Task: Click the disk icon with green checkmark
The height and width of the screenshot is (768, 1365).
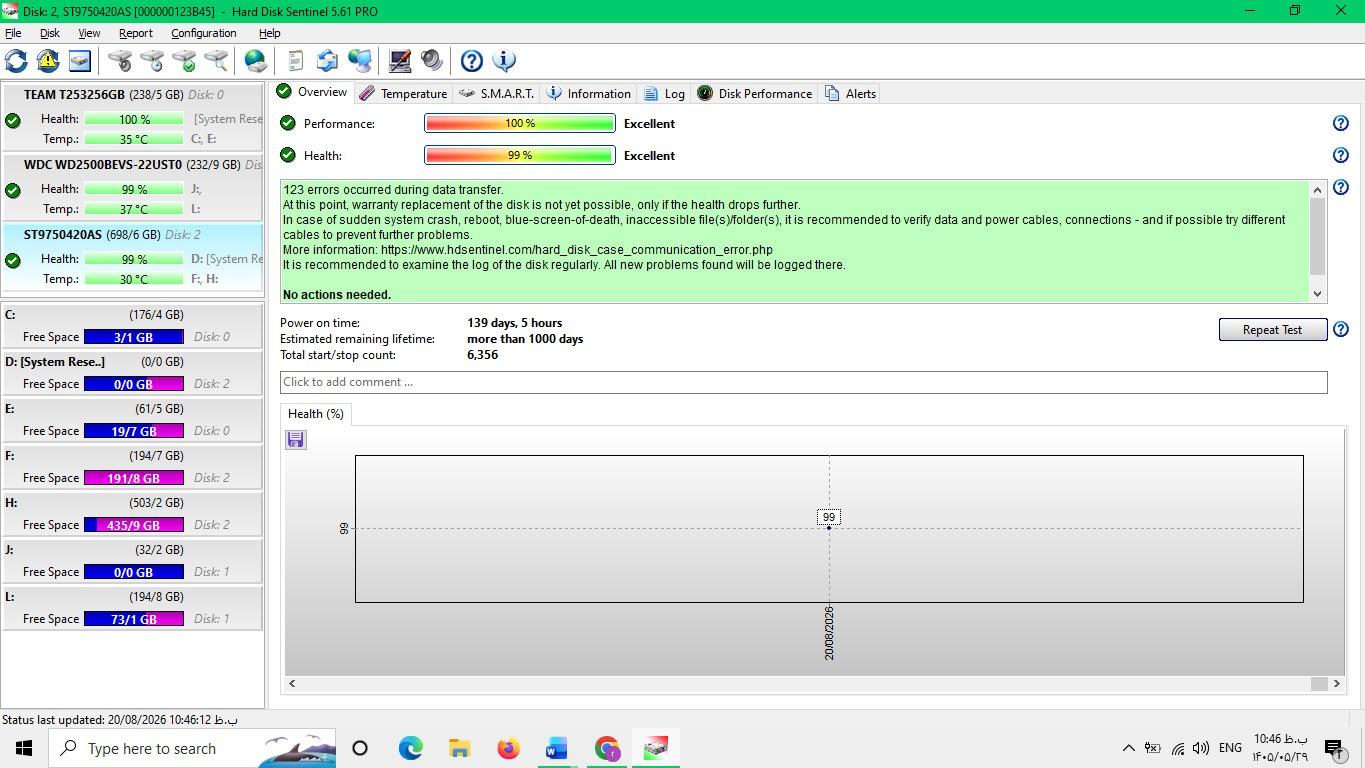Action: (184, 61)
